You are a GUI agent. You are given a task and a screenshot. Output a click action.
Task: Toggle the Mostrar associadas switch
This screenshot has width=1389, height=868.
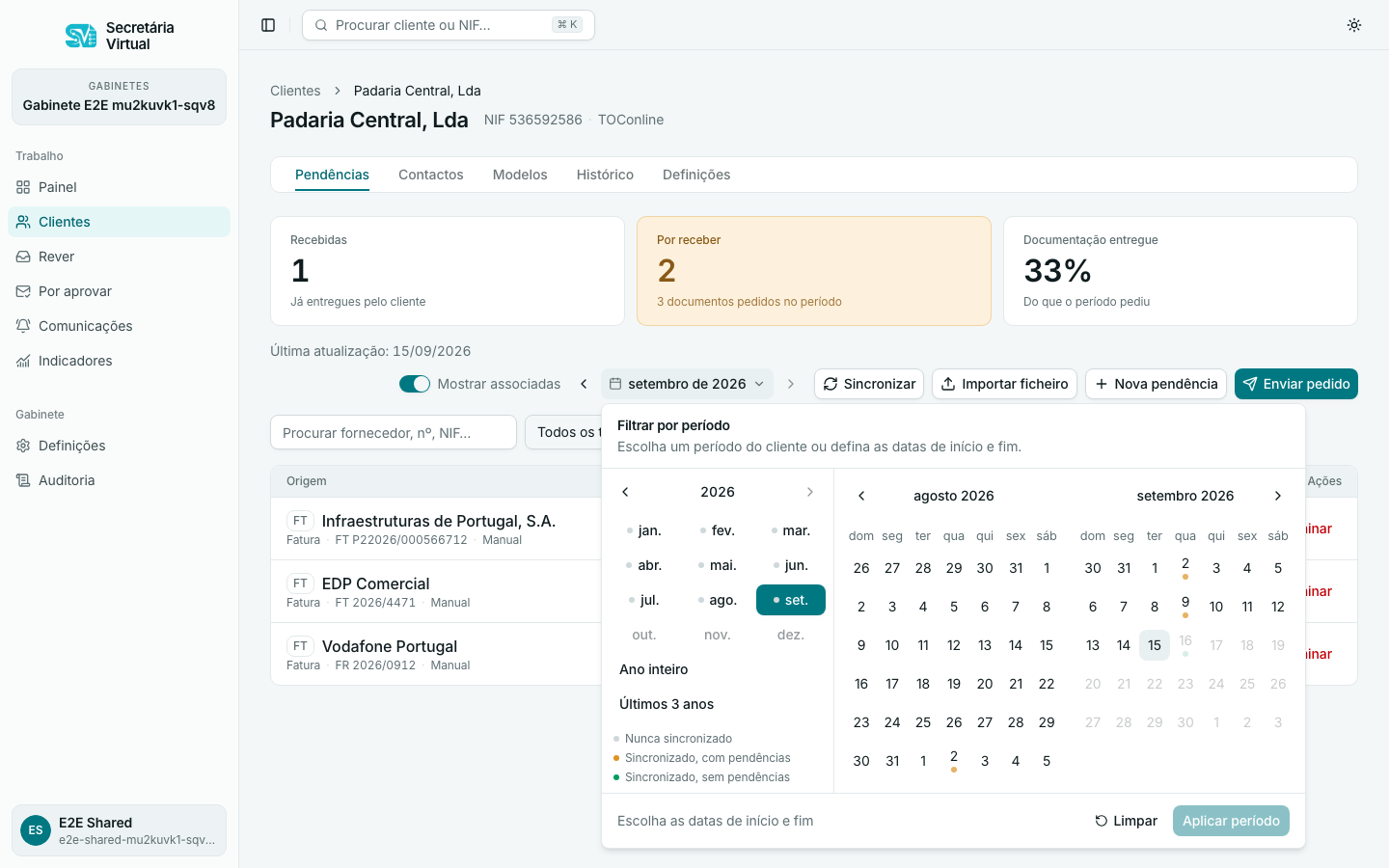415,384
